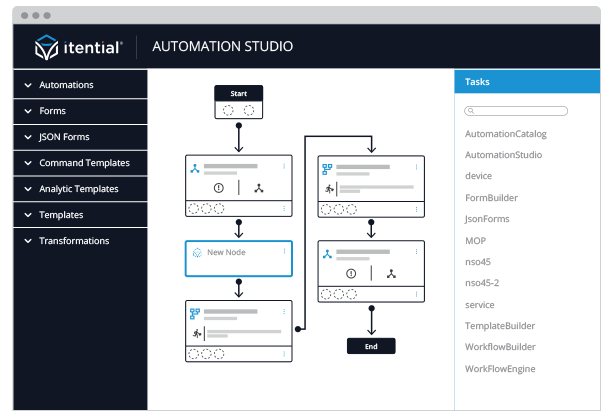Select JsonForms in the Tasks list
Image resolution: width=615 pixels, height=419 pixels.
(487, 219)
